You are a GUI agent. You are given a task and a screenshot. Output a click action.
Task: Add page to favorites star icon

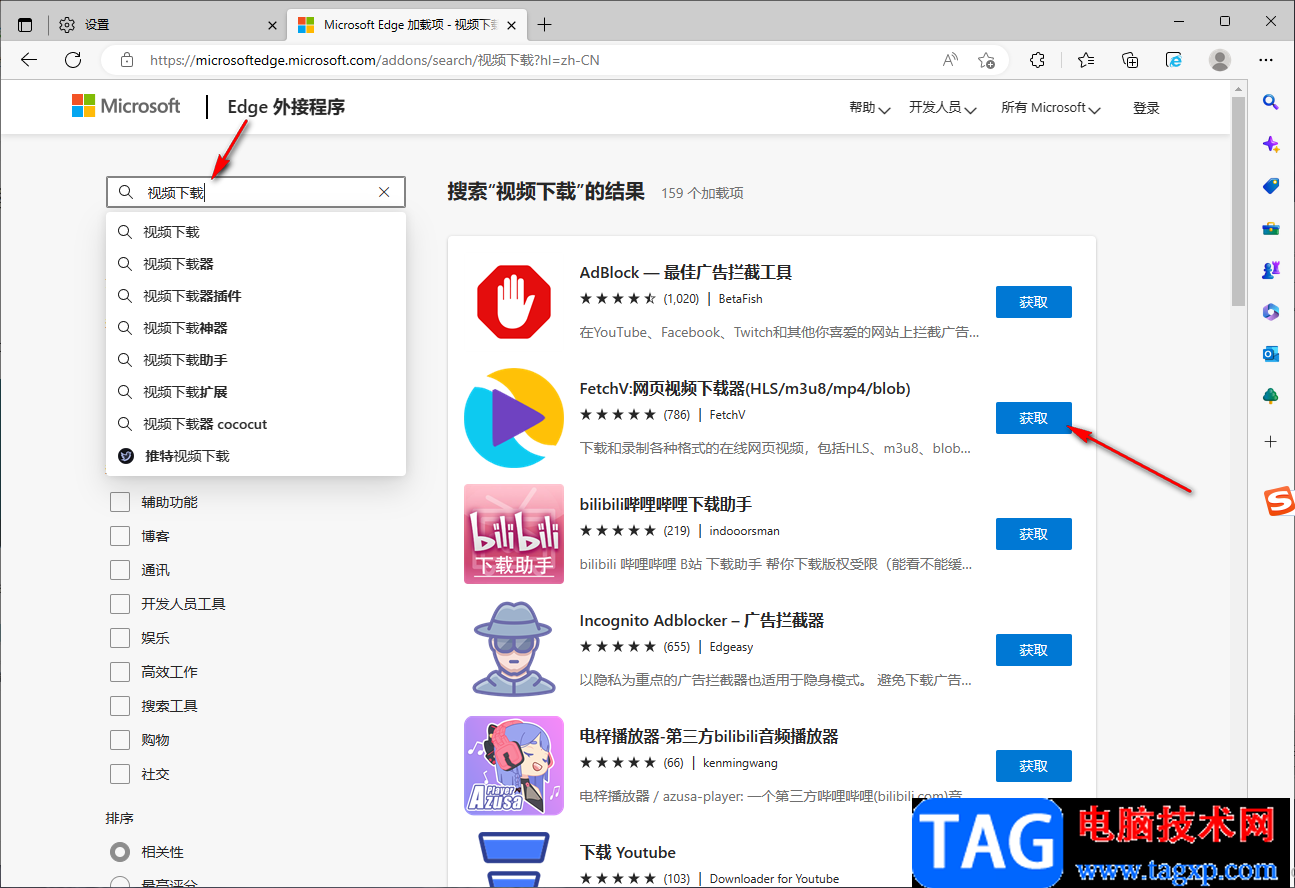point(986,60)
